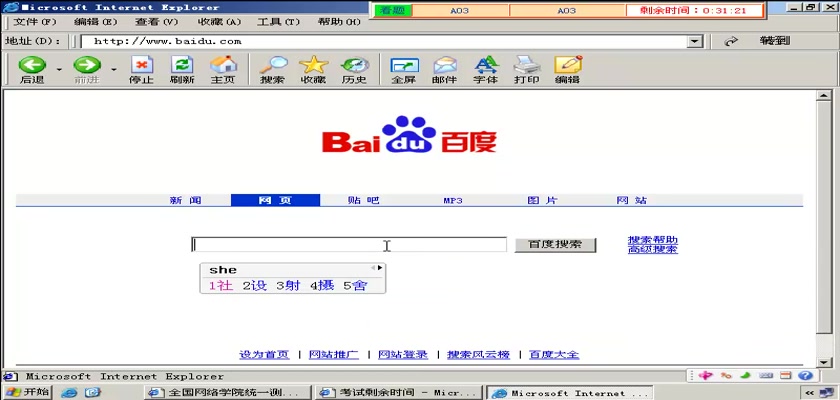The height and width of the screenshot is (400, 840).
Task: Click the 开始 start button
Action: 28,393
